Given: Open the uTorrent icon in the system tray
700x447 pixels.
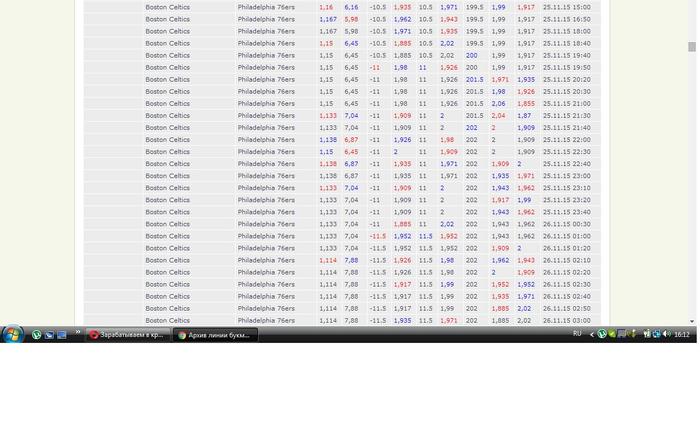Looking at the screenshot, I should pos(602,334).
